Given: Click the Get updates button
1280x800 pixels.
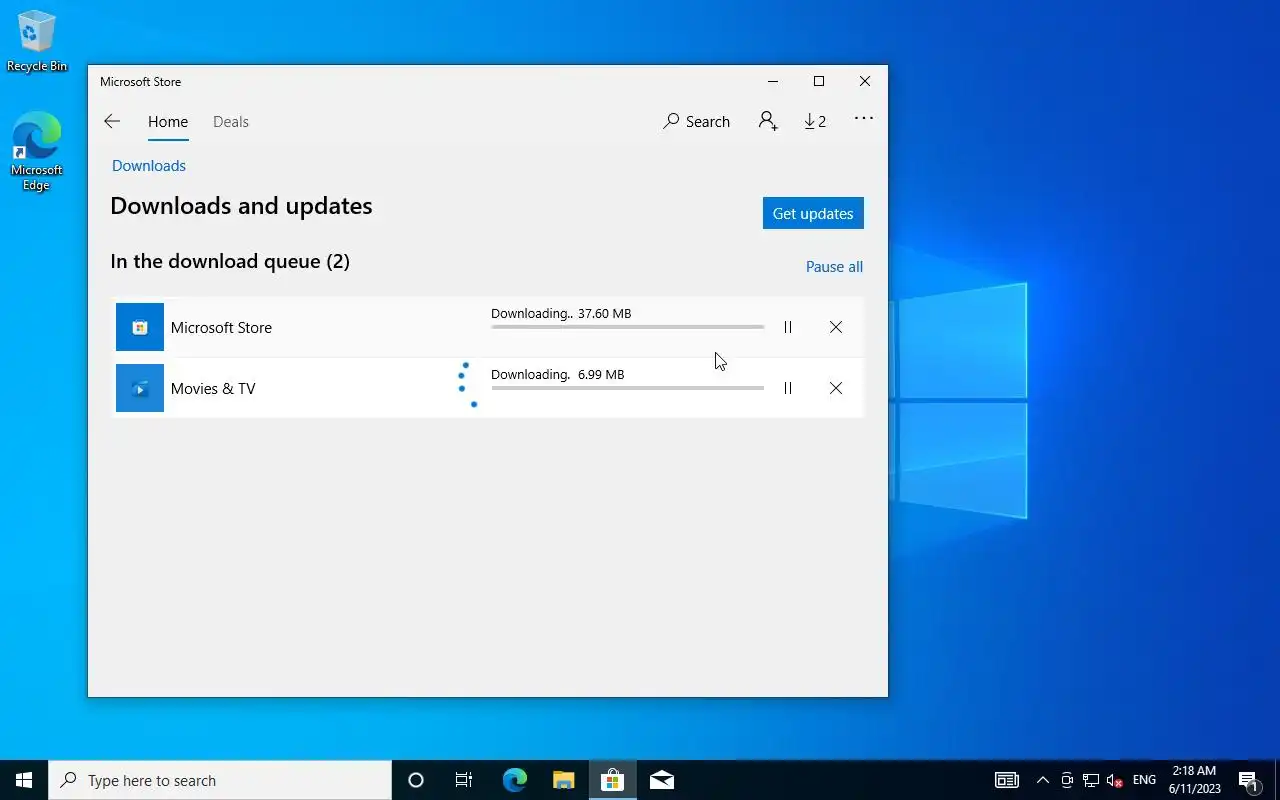Looking at the screenshot, I should click(x=813, y=213).
